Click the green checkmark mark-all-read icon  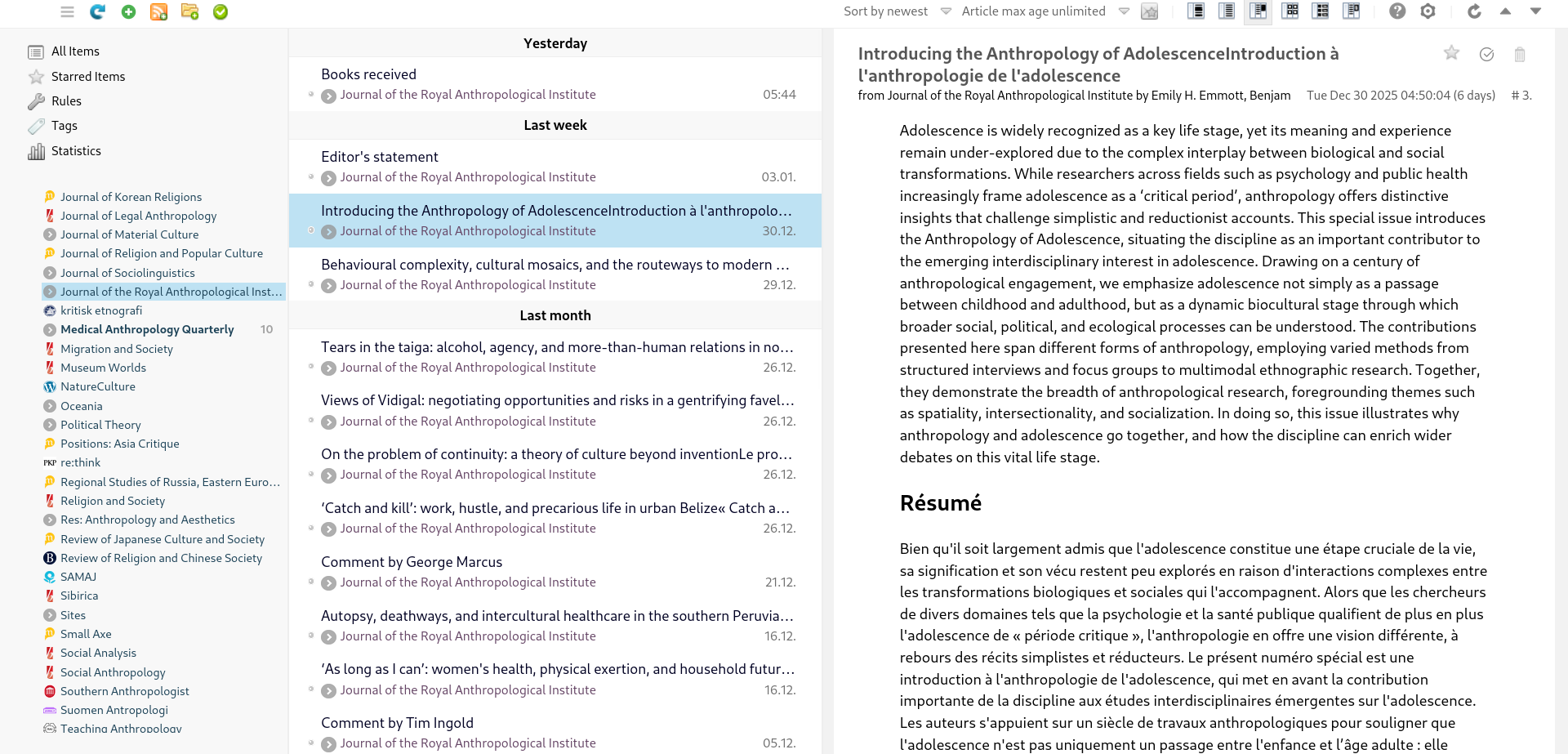pyautogui.click(x=220, y=11)
